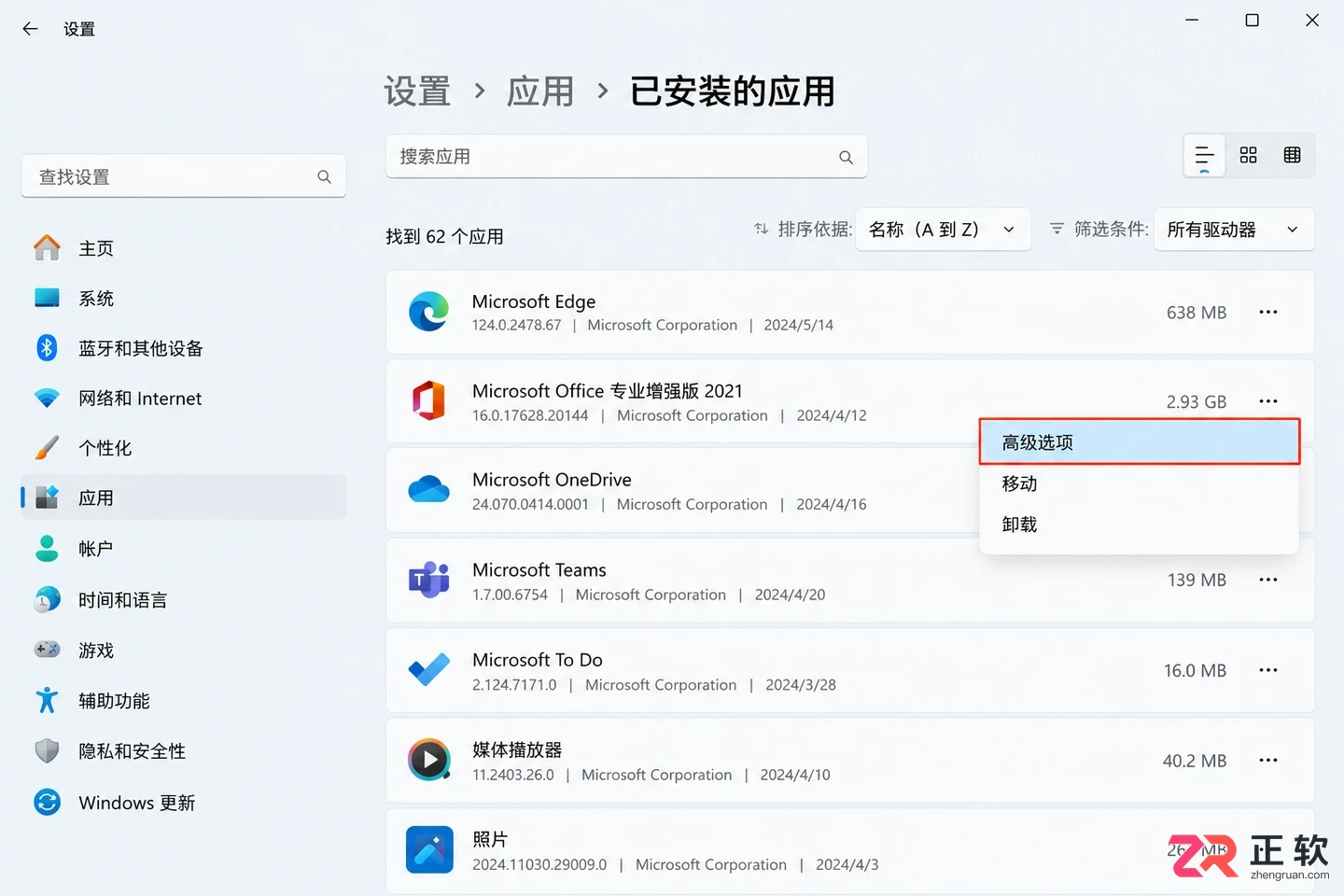Open 辅助功能 settings
Screen dimensions: 1344x896
(x=184, y=701)
